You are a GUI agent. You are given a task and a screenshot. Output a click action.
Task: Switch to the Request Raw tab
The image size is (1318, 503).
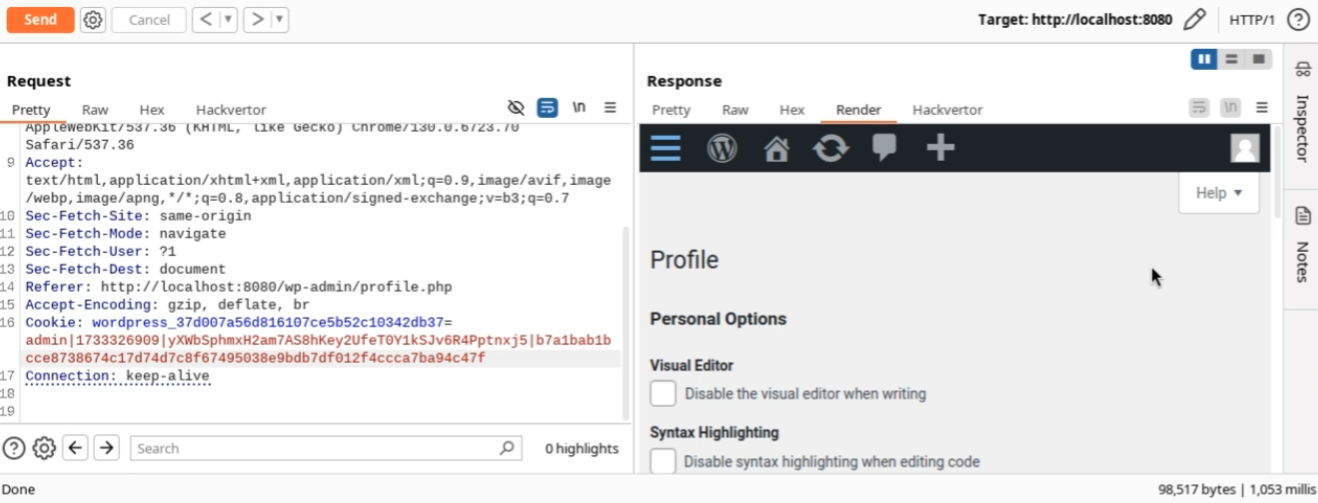click(95, 110)
